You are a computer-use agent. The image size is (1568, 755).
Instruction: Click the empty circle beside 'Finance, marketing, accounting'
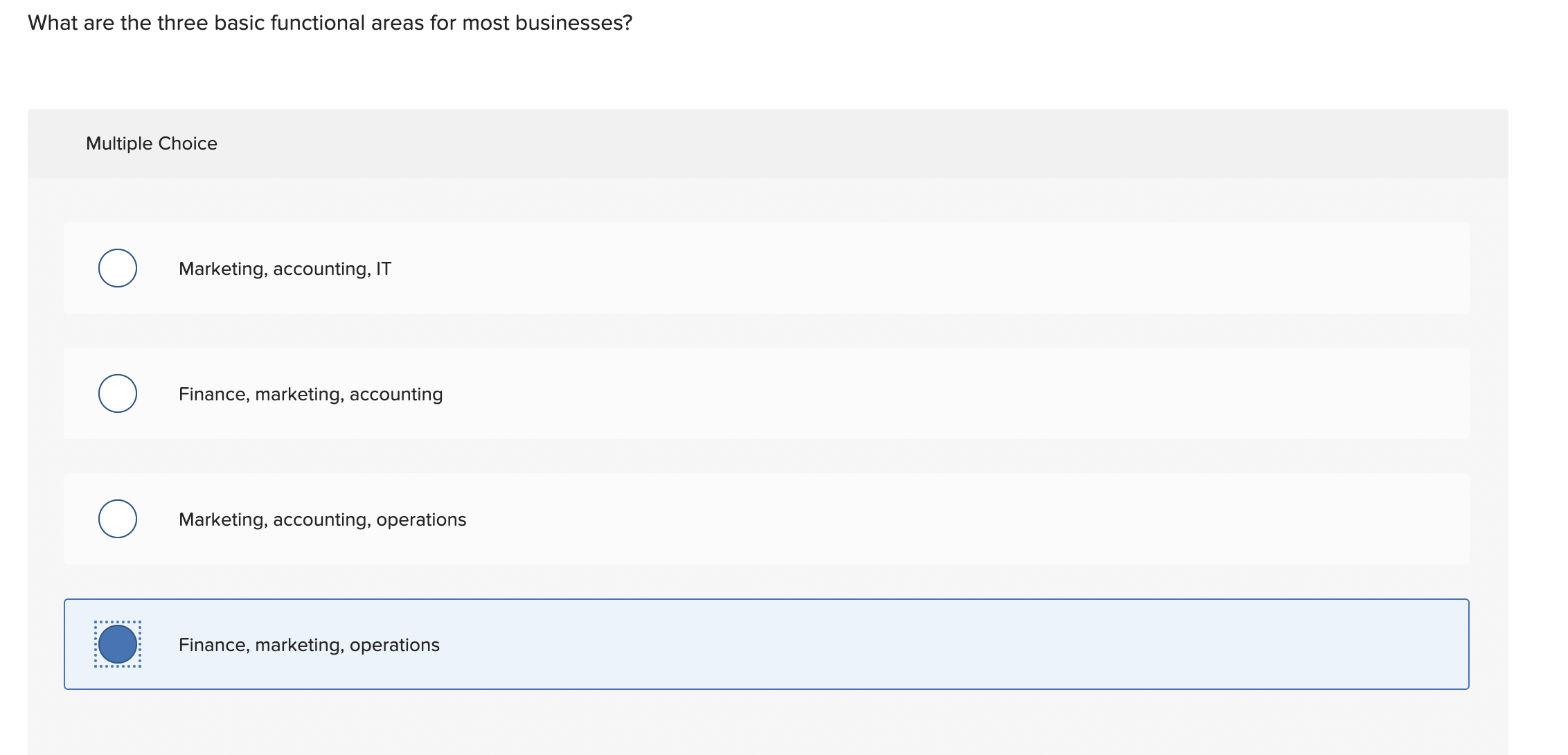click(x=117, y=393)
